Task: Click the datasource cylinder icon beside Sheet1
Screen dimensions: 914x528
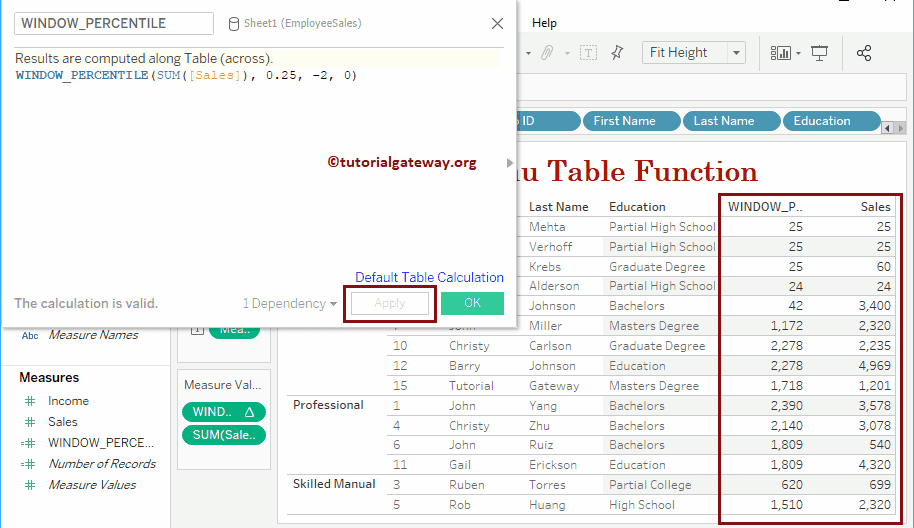Action: pos(233,24)
